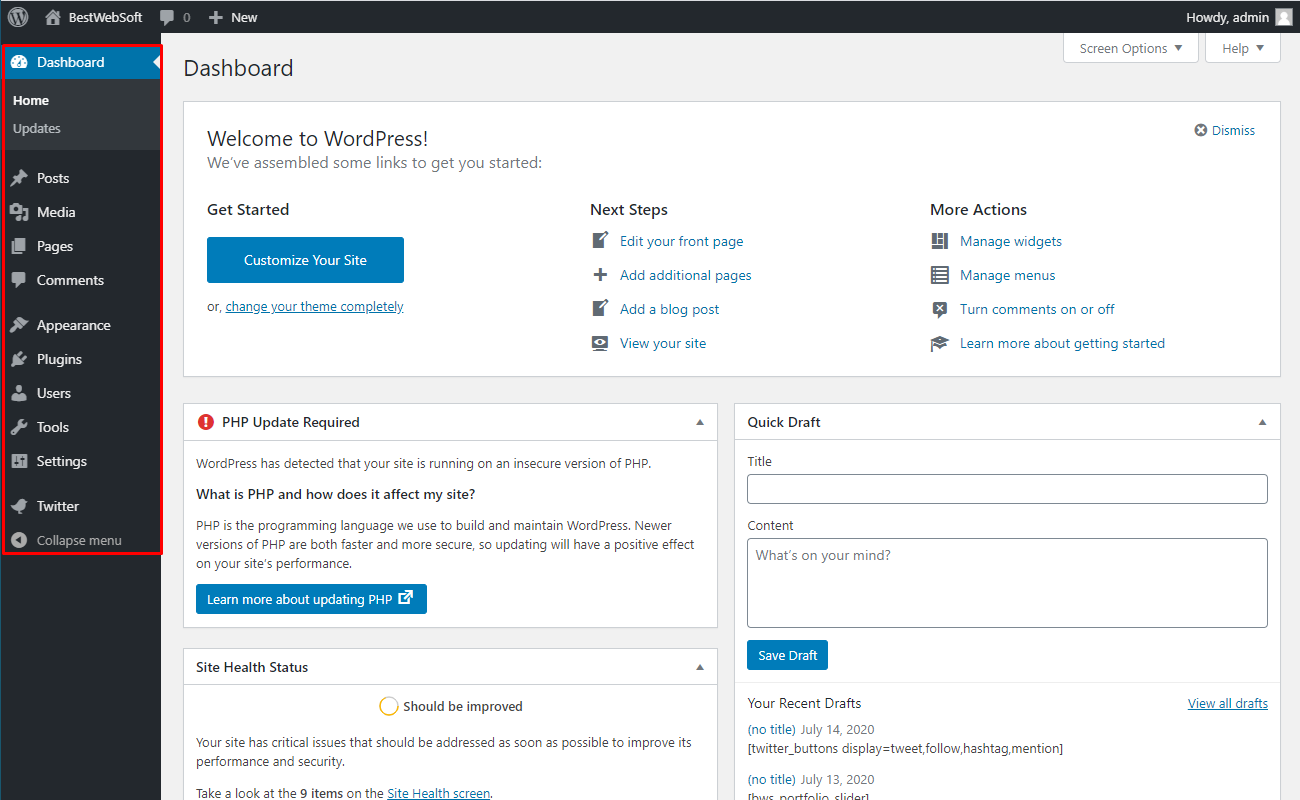Screen dimensions: 1300x800
Task: Click the Plugins plug icon
Action: pyautogui.click(x=18, y=359)
